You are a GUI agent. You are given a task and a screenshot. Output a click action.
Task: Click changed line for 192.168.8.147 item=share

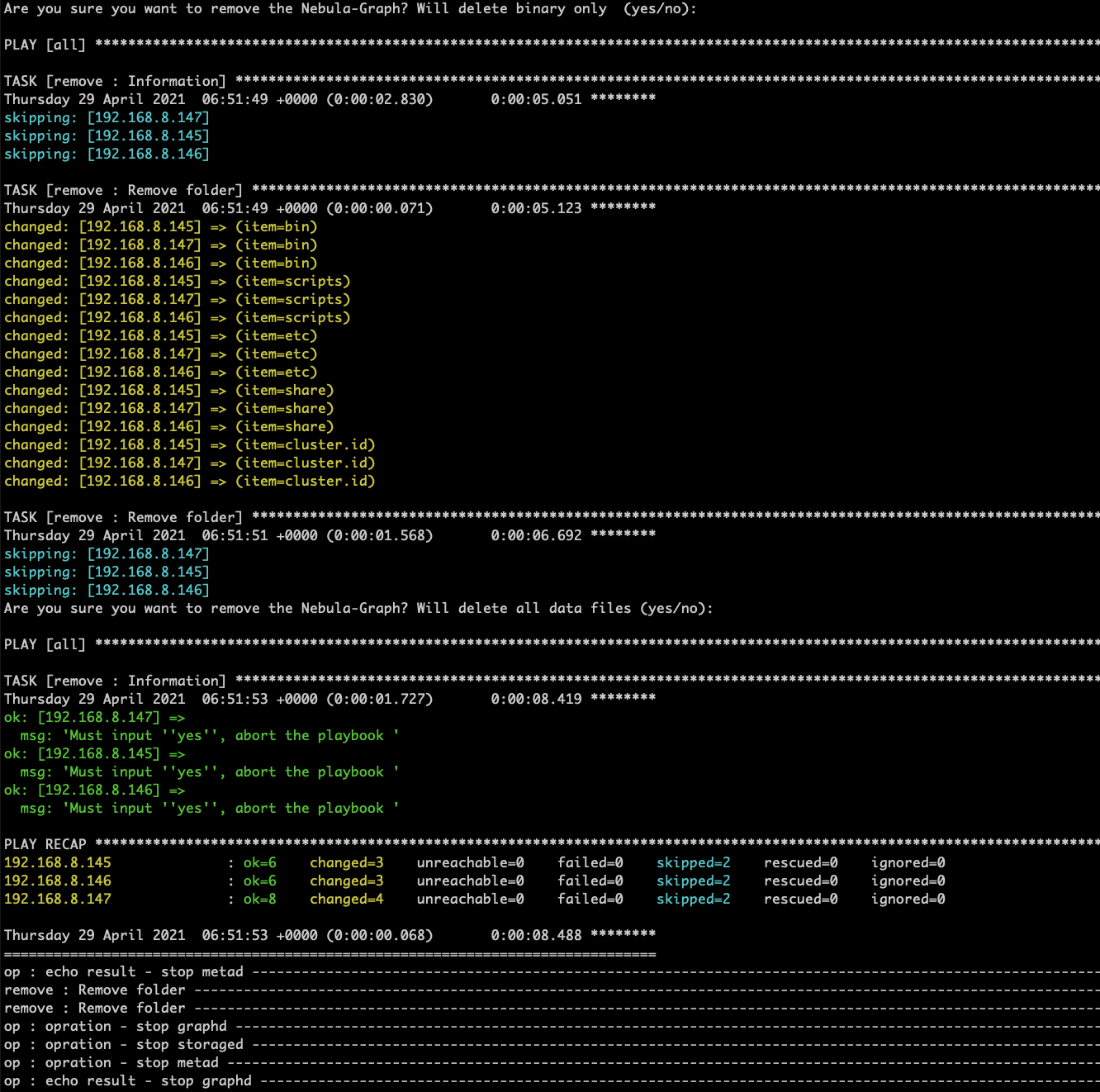click(x=169, y=408)
